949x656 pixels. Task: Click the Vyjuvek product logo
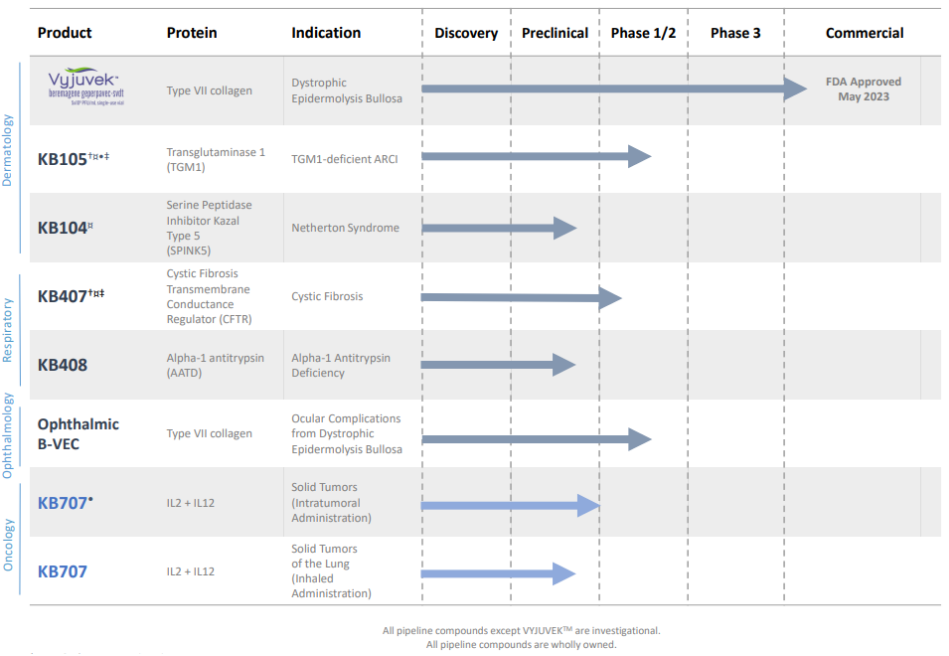click(x=88, y=89)
